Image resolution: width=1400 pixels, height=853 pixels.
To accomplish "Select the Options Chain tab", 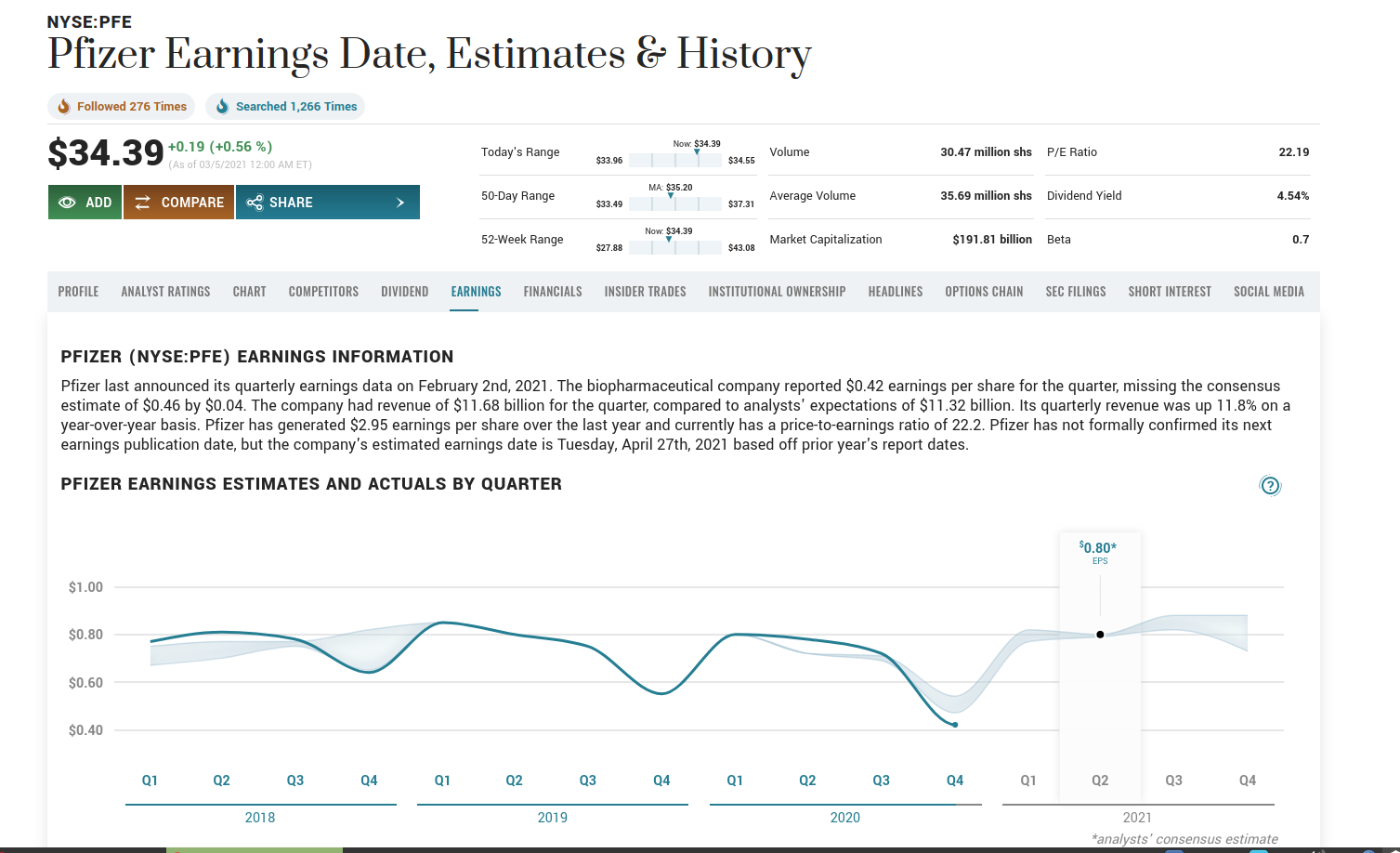I will tap(984, 292).
